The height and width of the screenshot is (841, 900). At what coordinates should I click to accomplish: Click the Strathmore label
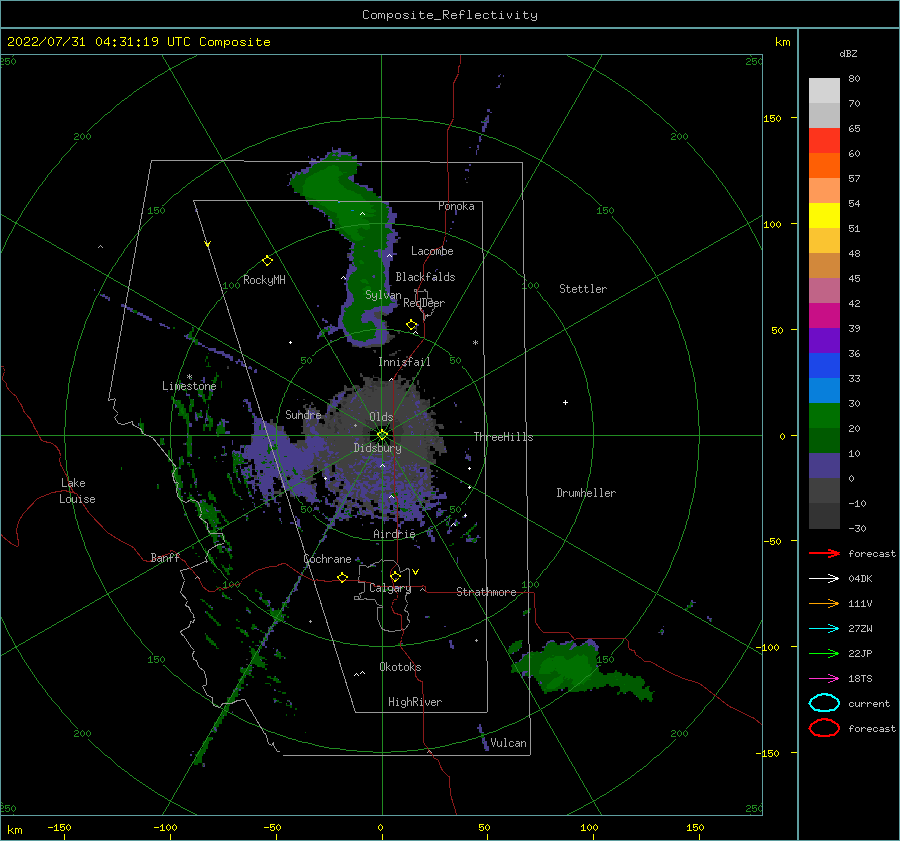tap(486, 592)
